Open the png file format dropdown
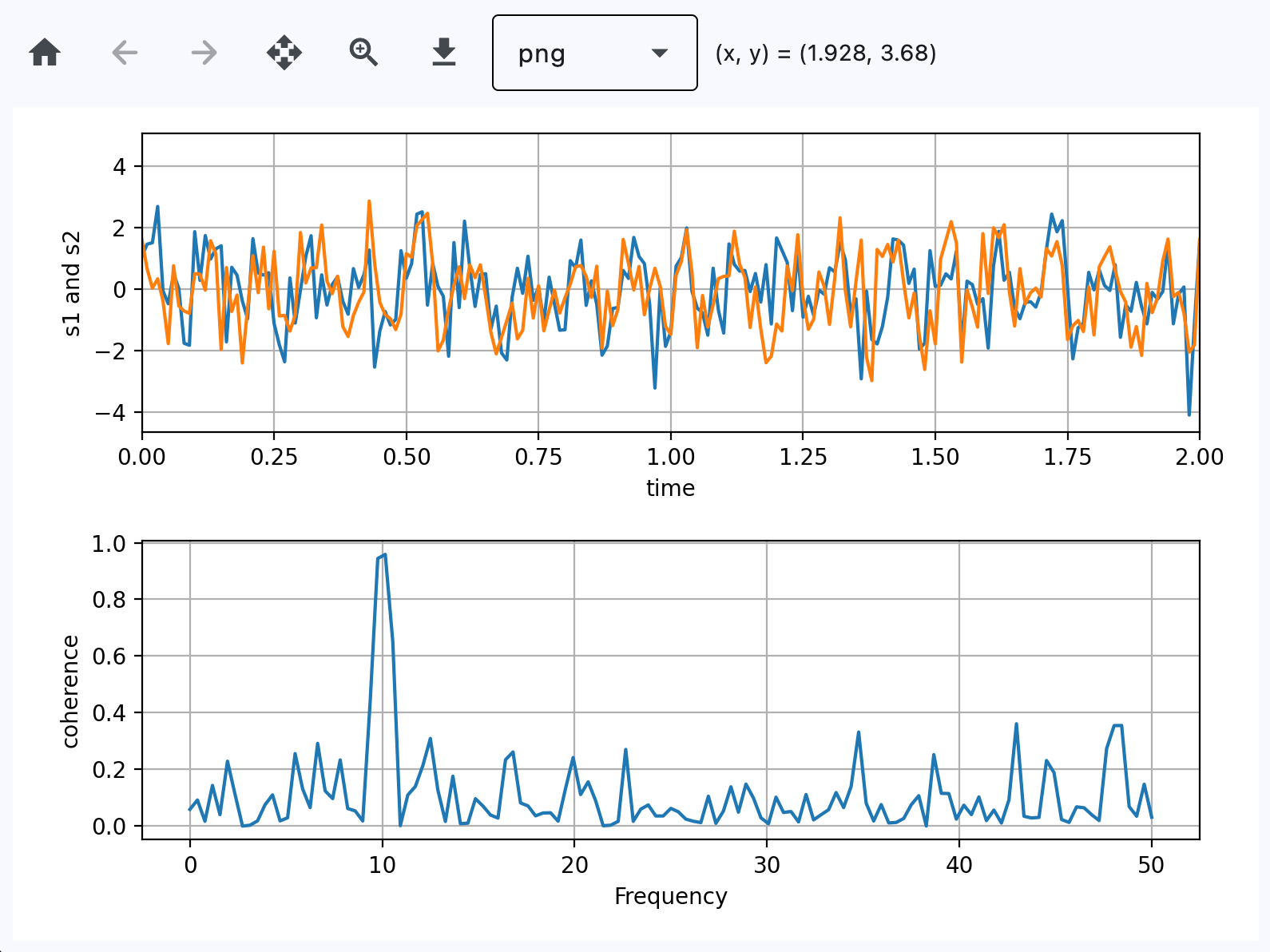This screenshot has height=952, width=1270. [594, 53]
